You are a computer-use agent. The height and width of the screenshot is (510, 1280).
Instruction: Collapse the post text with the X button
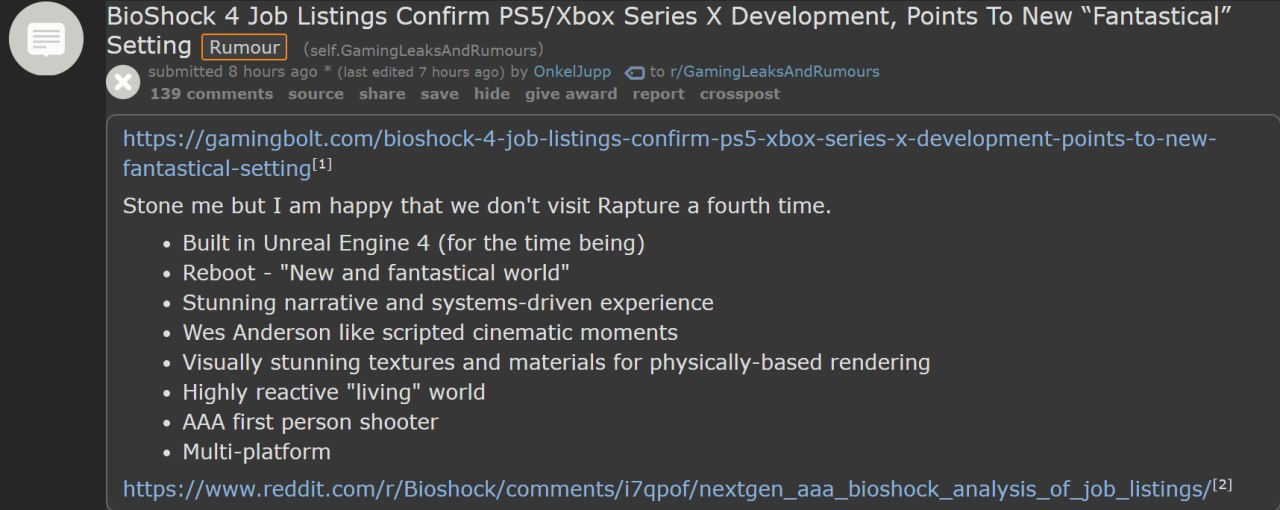click(123, 82)
